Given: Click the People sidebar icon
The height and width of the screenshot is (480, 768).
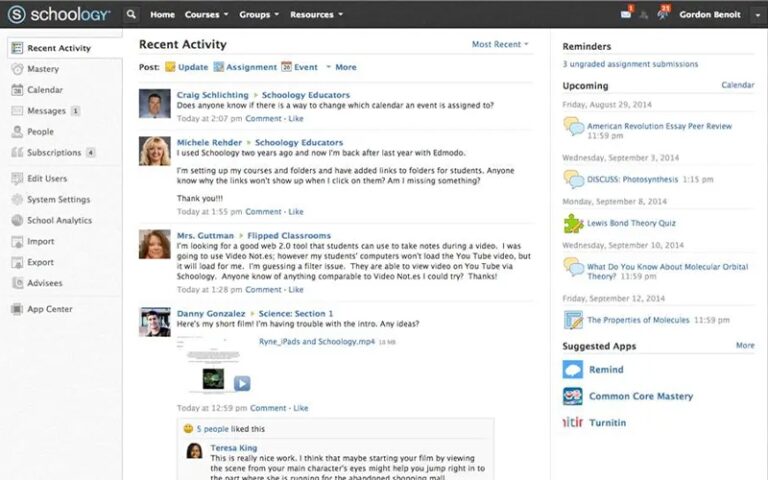Looking at the screenshot, I should 17,131.
